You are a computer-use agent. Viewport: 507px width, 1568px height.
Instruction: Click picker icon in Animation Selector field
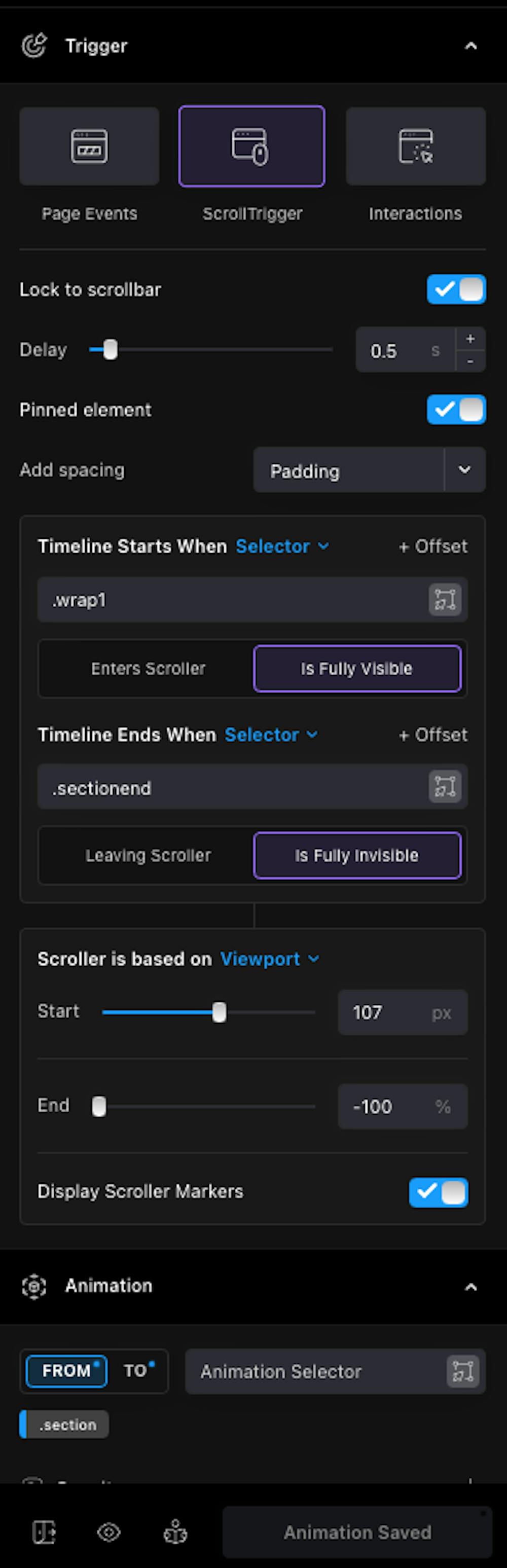click(x=462, y=1371)
